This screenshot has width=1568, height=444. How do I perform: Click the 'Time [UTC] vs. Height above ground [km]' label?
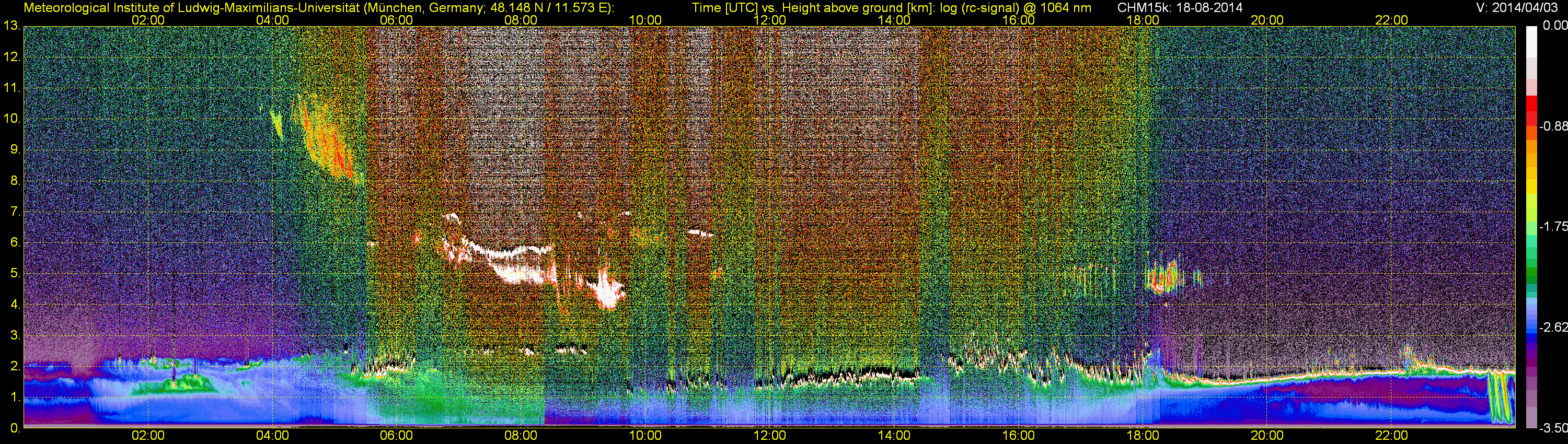click(813, 7)
